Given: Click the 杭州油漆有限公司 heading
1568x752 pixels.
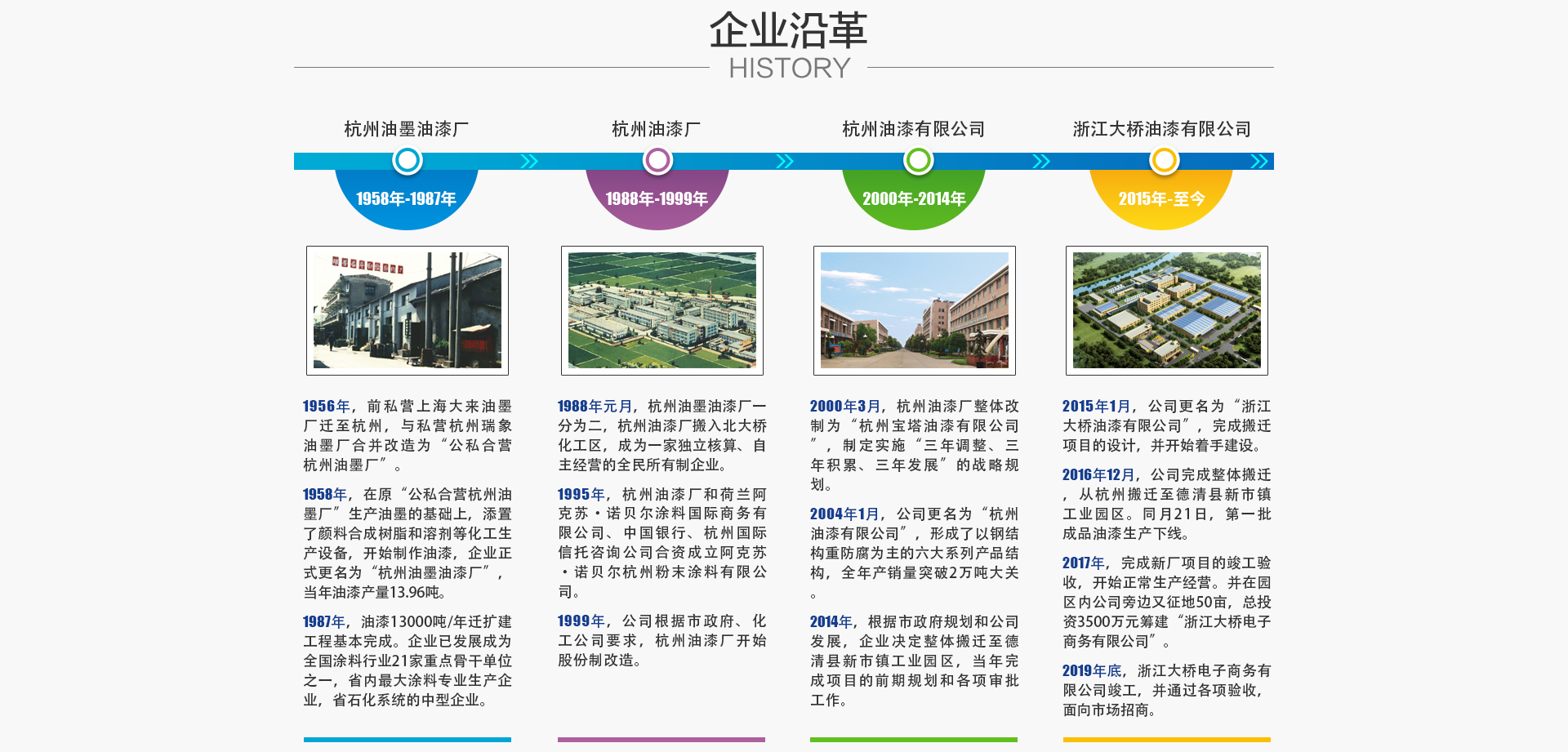Looking at the screenshot, I should tap(914, 129).
